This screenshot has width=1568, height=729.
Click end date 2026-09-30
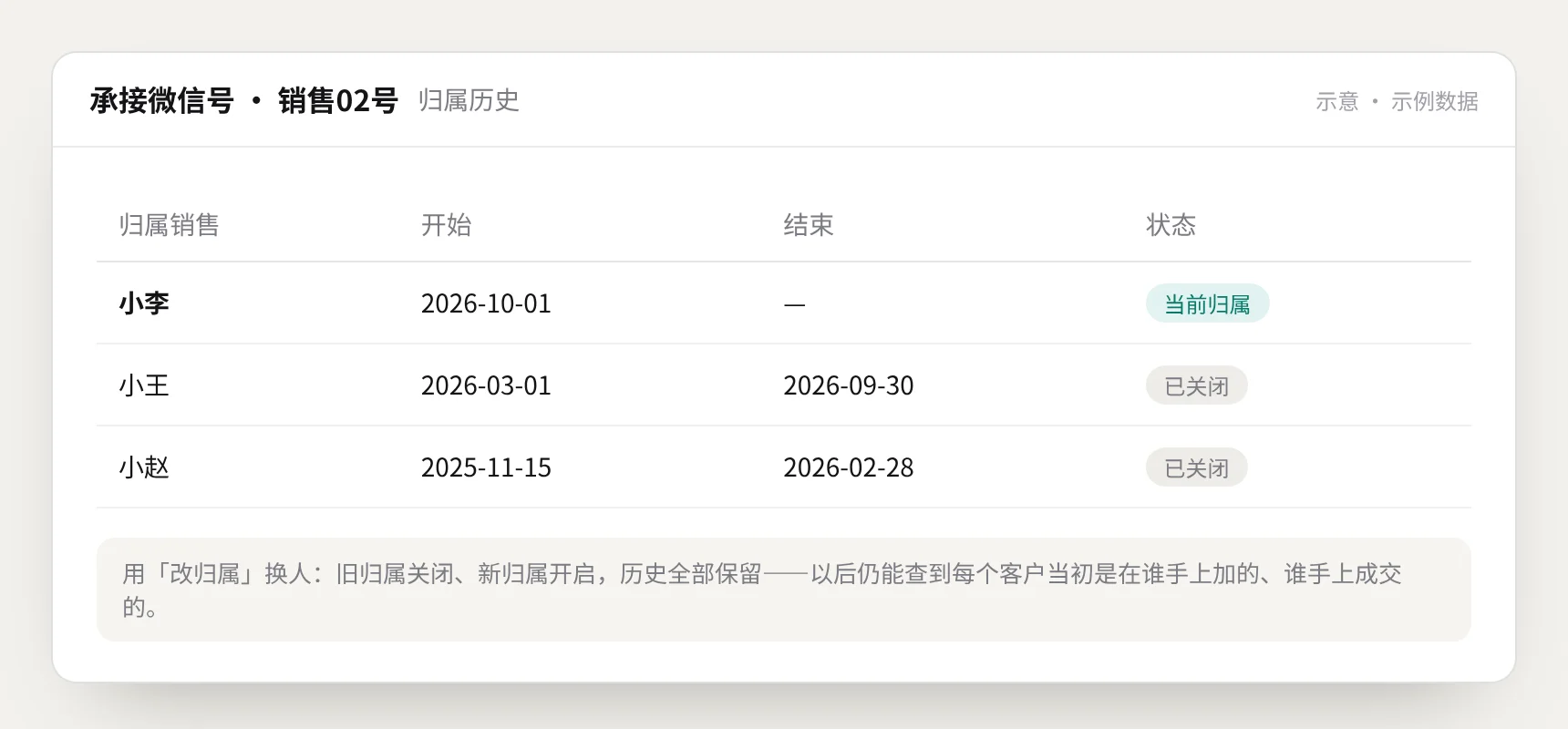849,385
